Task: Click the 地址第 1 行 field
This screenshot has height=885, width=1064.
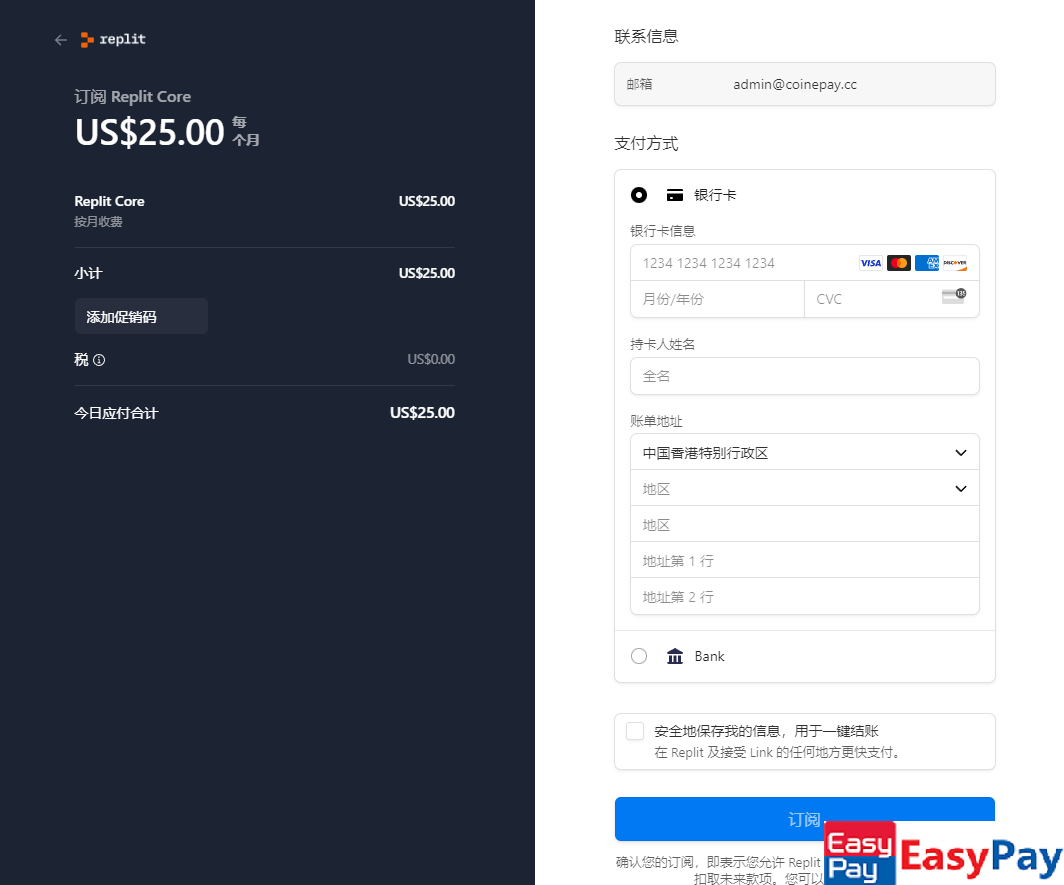Action: [x=805, y=561]
